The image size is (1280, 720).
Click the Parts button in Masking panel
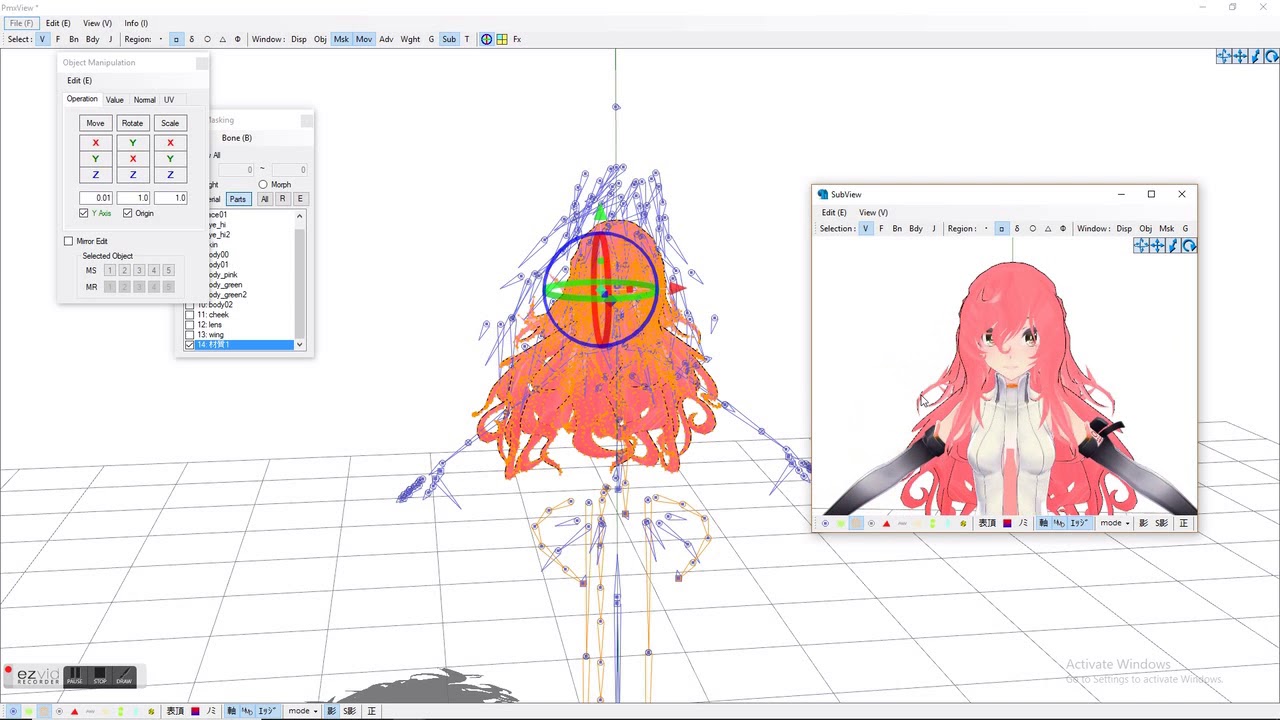(x=238, y=199)
